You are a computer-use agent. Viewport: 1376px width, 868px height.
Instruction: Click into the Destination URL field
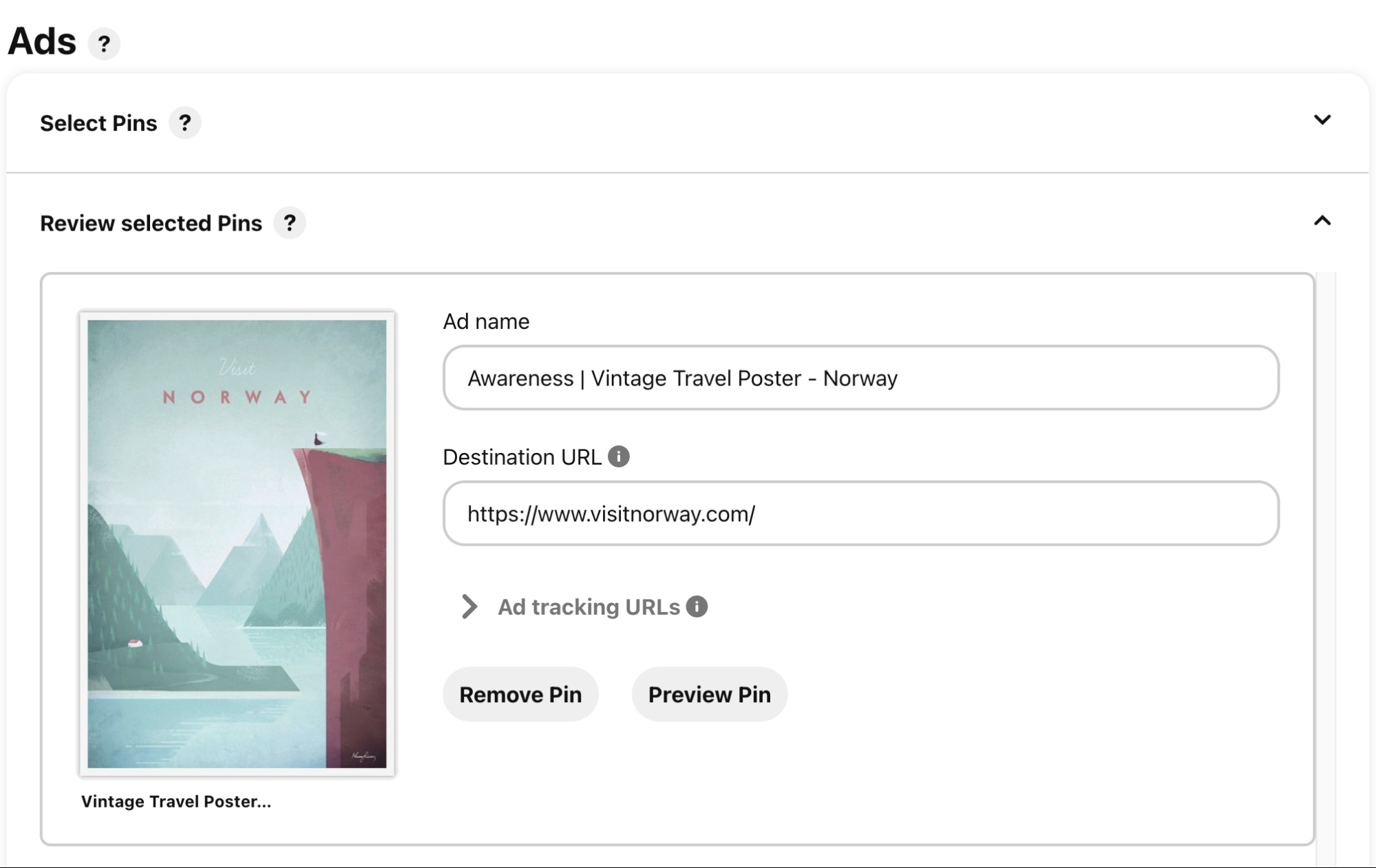[860, 514]
